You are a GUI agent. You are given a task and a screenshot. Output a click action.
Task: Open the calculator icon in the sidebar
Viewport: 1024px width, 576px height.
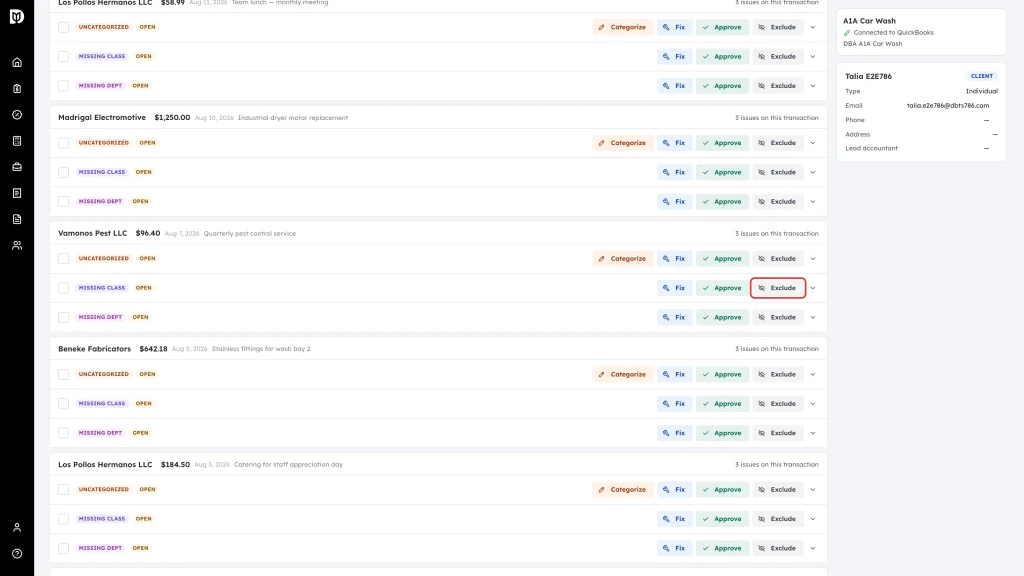pyautogui.click(x=17, y=141)
